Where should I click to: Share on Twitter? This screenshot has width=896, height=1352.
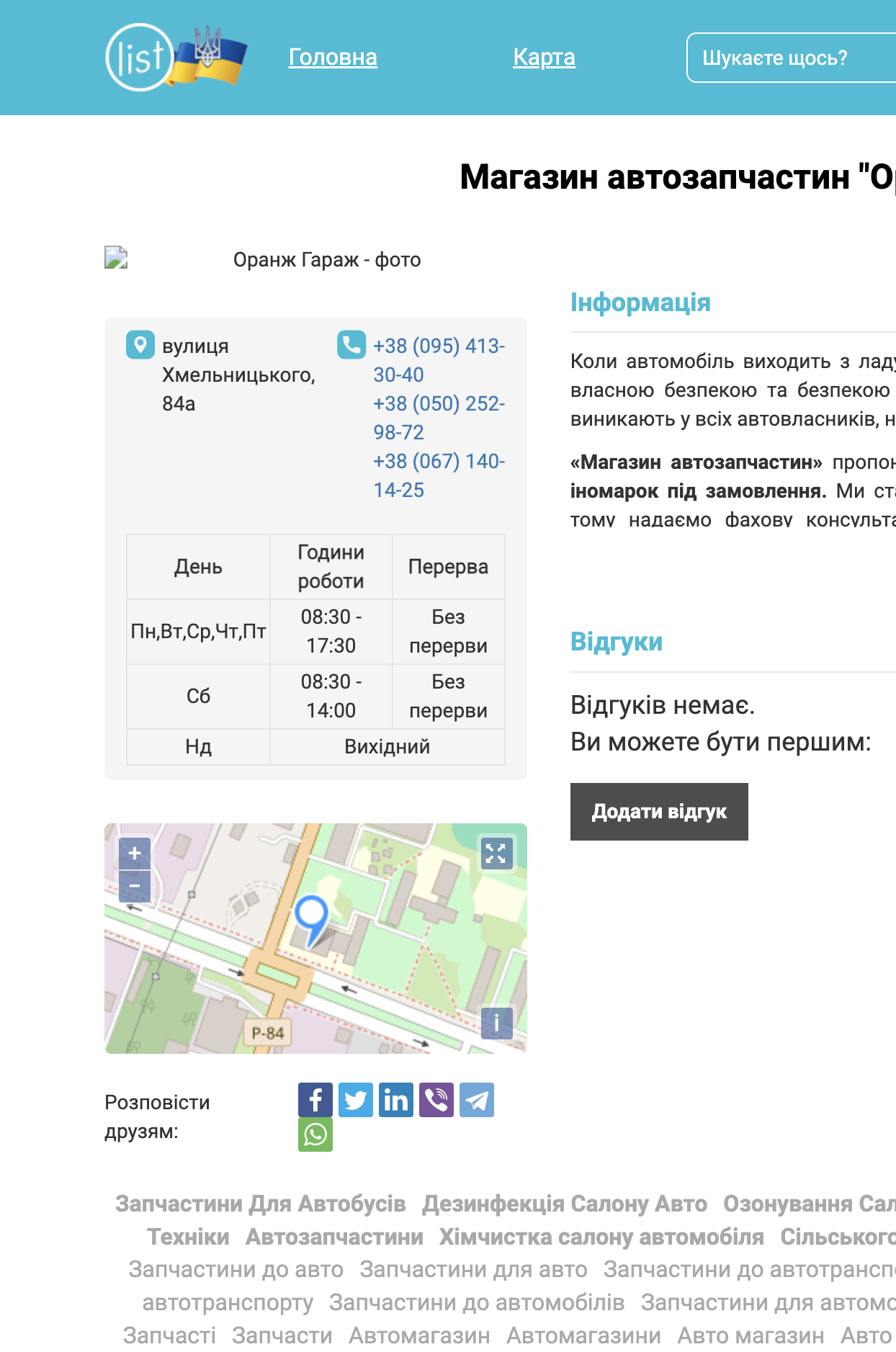pos(356,1100)
